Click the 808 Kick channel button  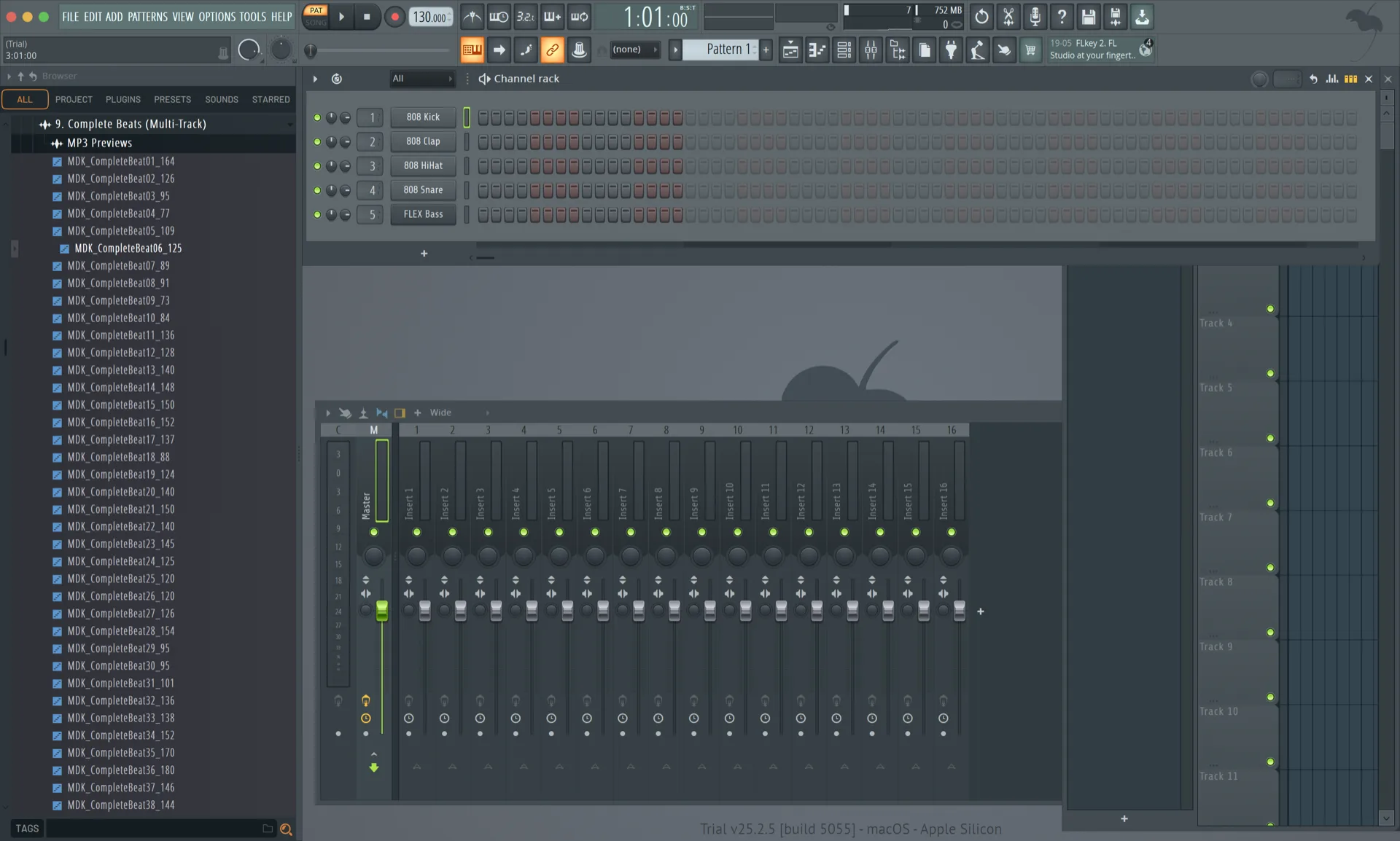pyautogui.click(x=423, y=117)
